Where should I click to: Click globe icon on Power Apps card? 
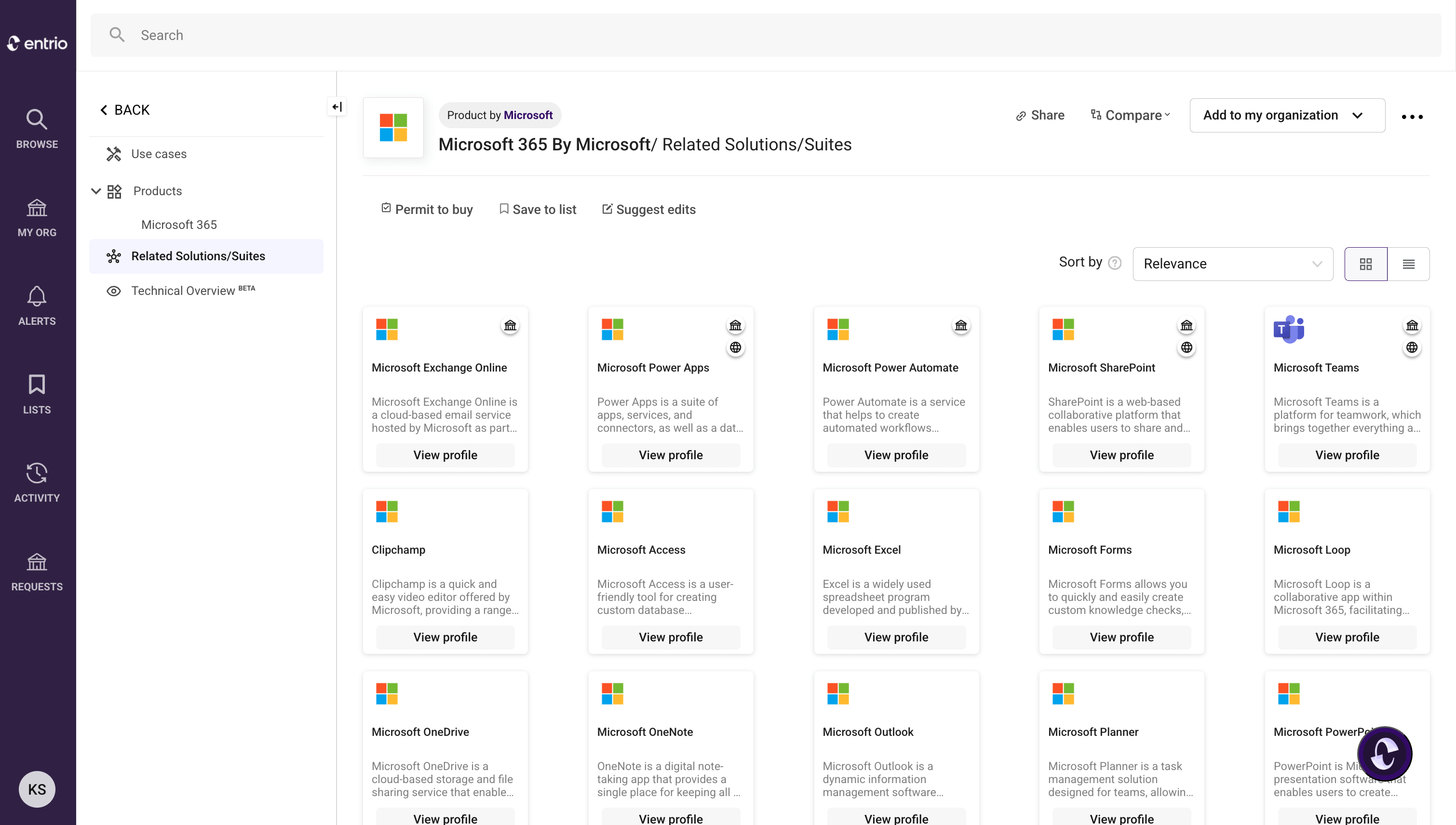point(735,347)
